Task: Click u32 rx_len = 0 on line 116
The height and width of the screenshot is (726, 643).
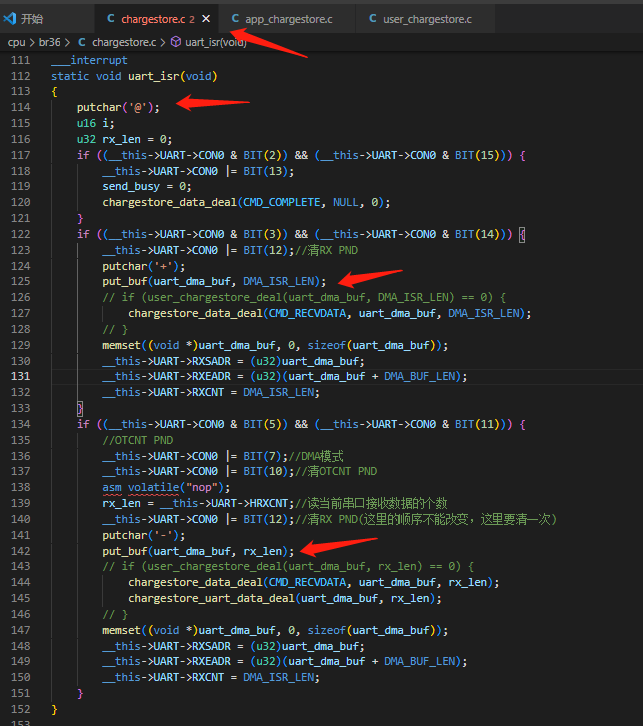Action: pos(125,139)
